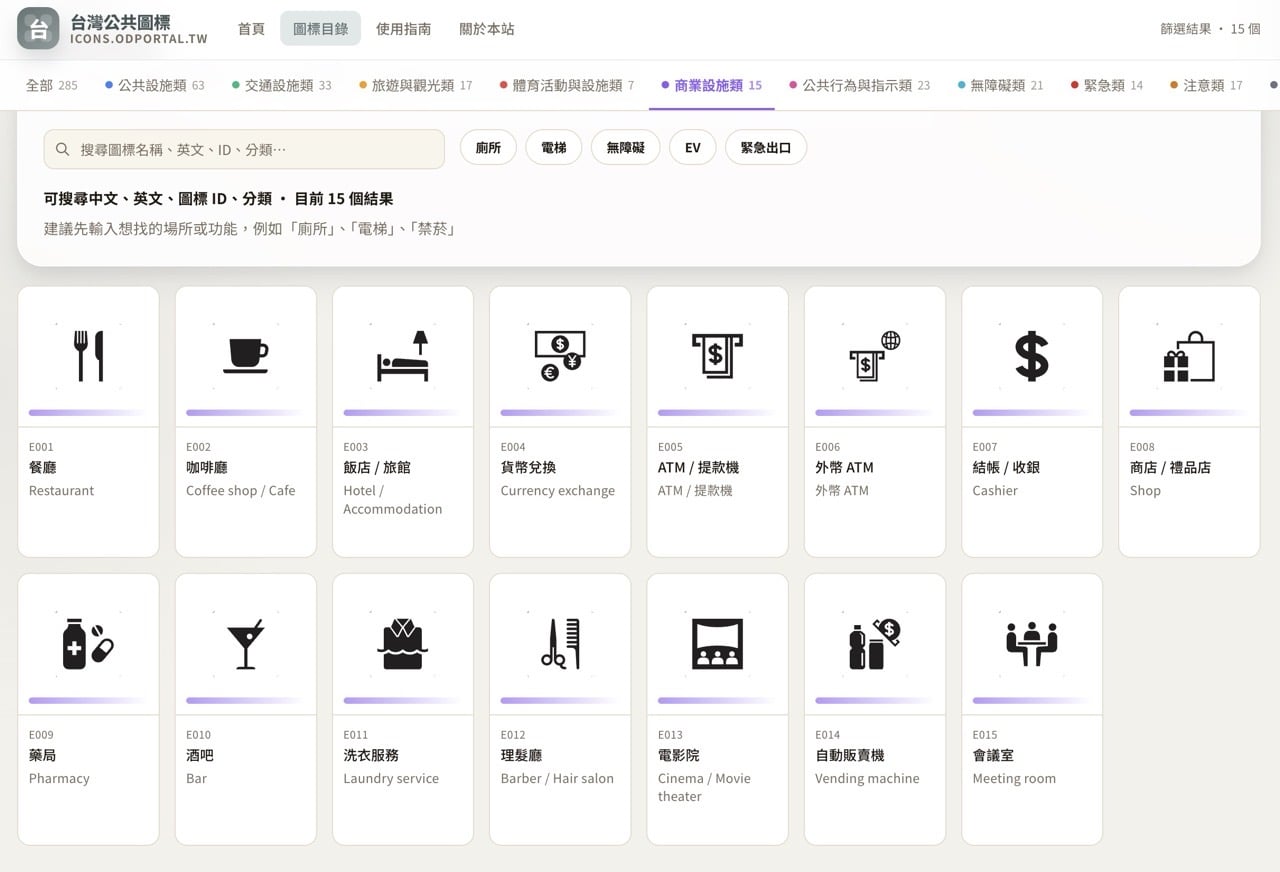
Task: Open the Pharmacy 藥局 icon
Action: point(88,643)
